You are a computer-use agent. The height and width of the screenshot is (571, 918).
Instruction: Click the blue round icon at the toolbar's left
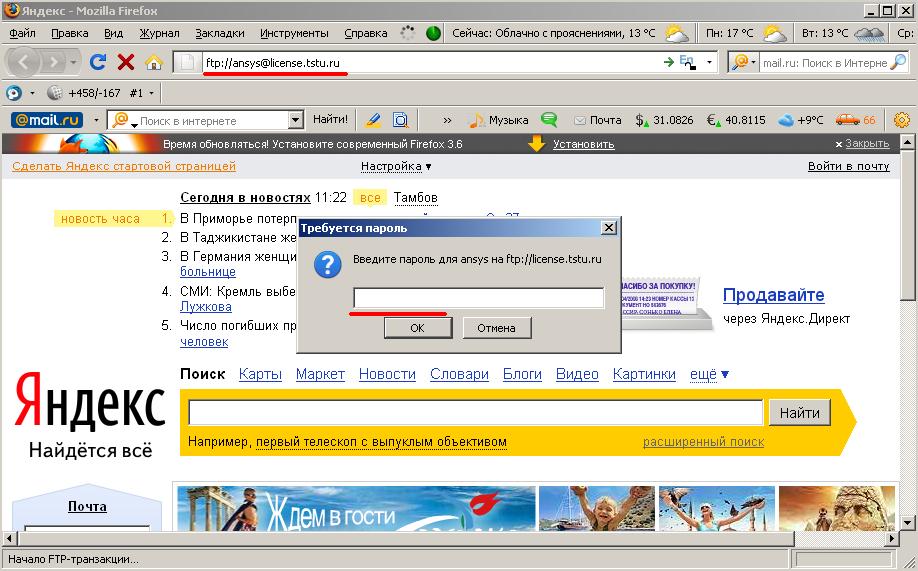tap(14, 93)
